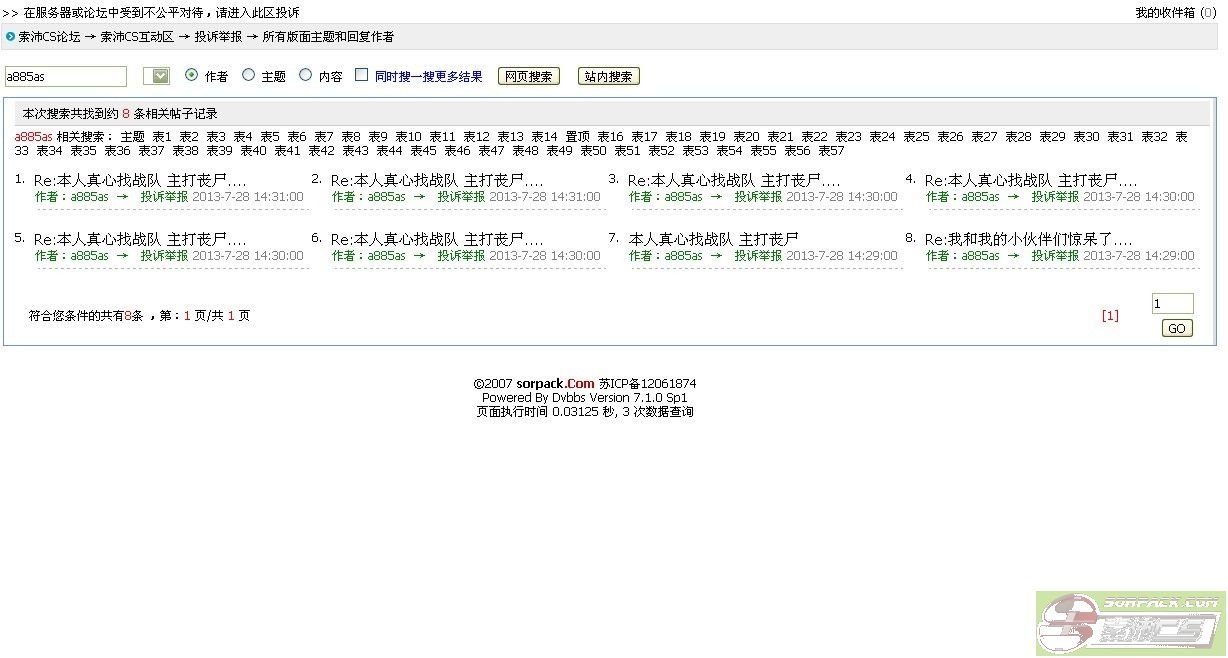This screenshot has width=1228, height=658.
Task: Click the GO page jump button
Action: coord(1177,328)
